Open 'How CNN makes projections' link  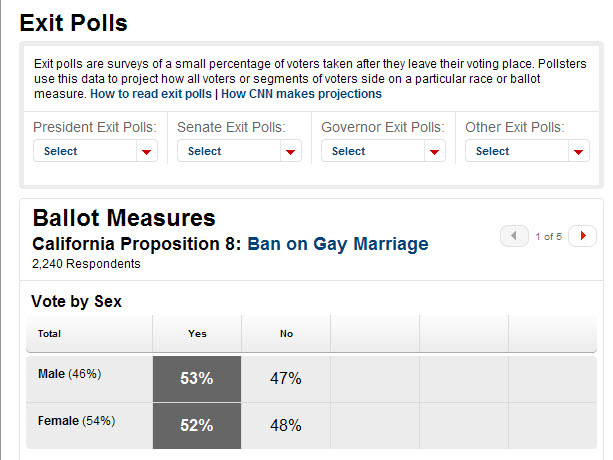coord(301,94)
